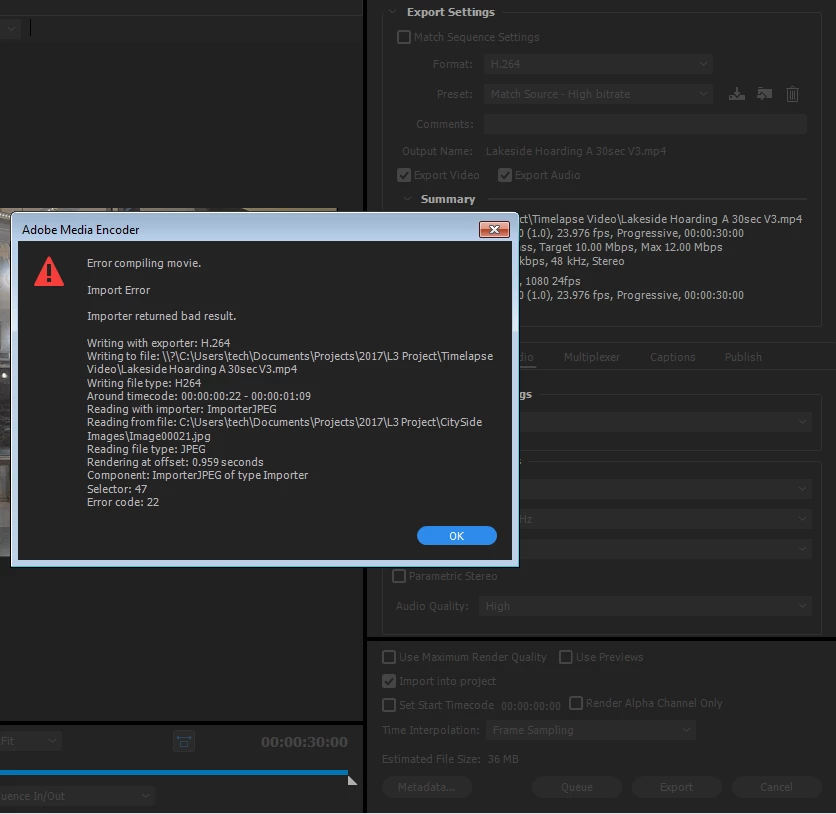Click the Importer returned bad result text

coord(162,316)
